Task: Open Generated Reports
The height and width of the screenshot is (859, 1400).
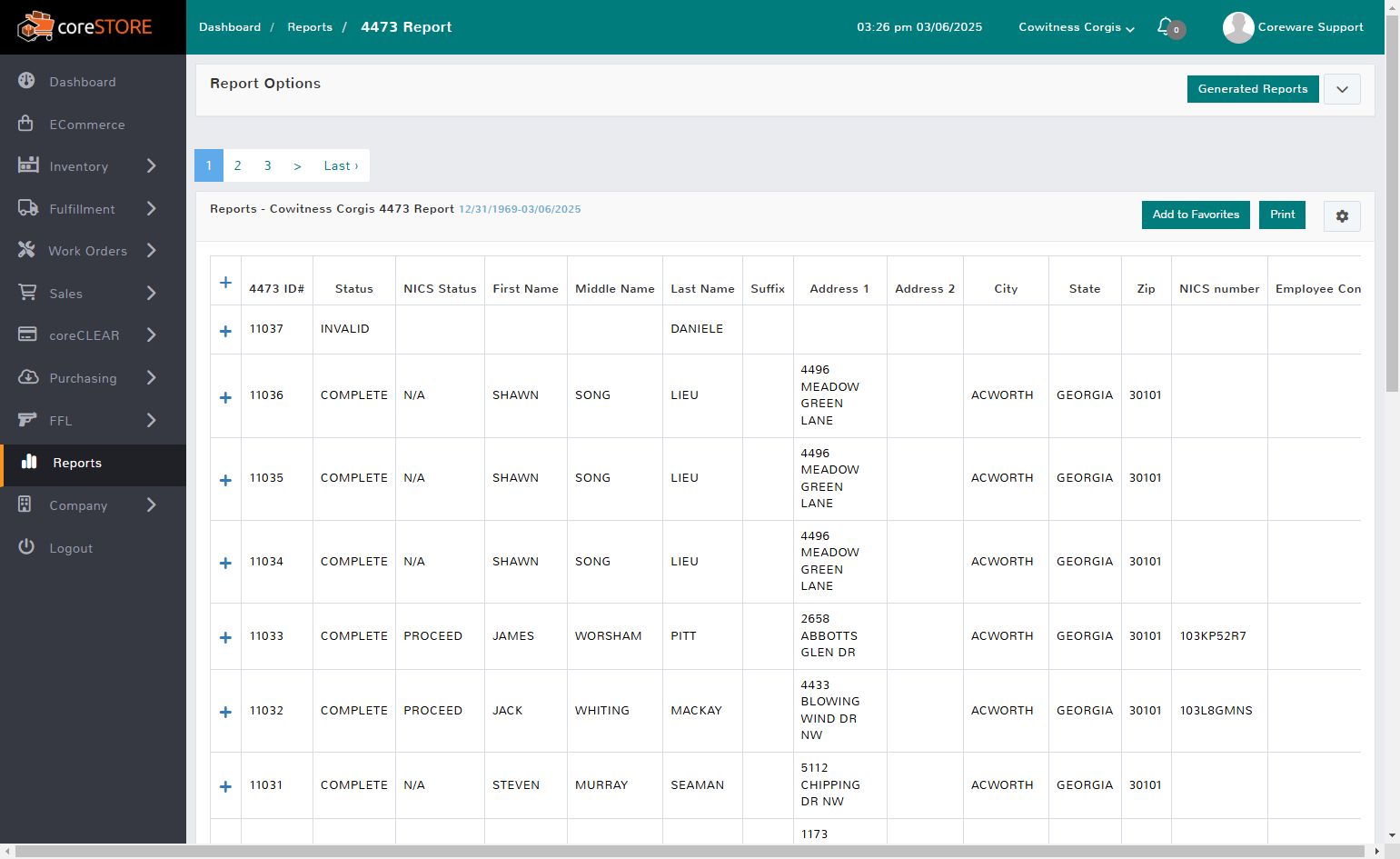Action: point(1253,89)
